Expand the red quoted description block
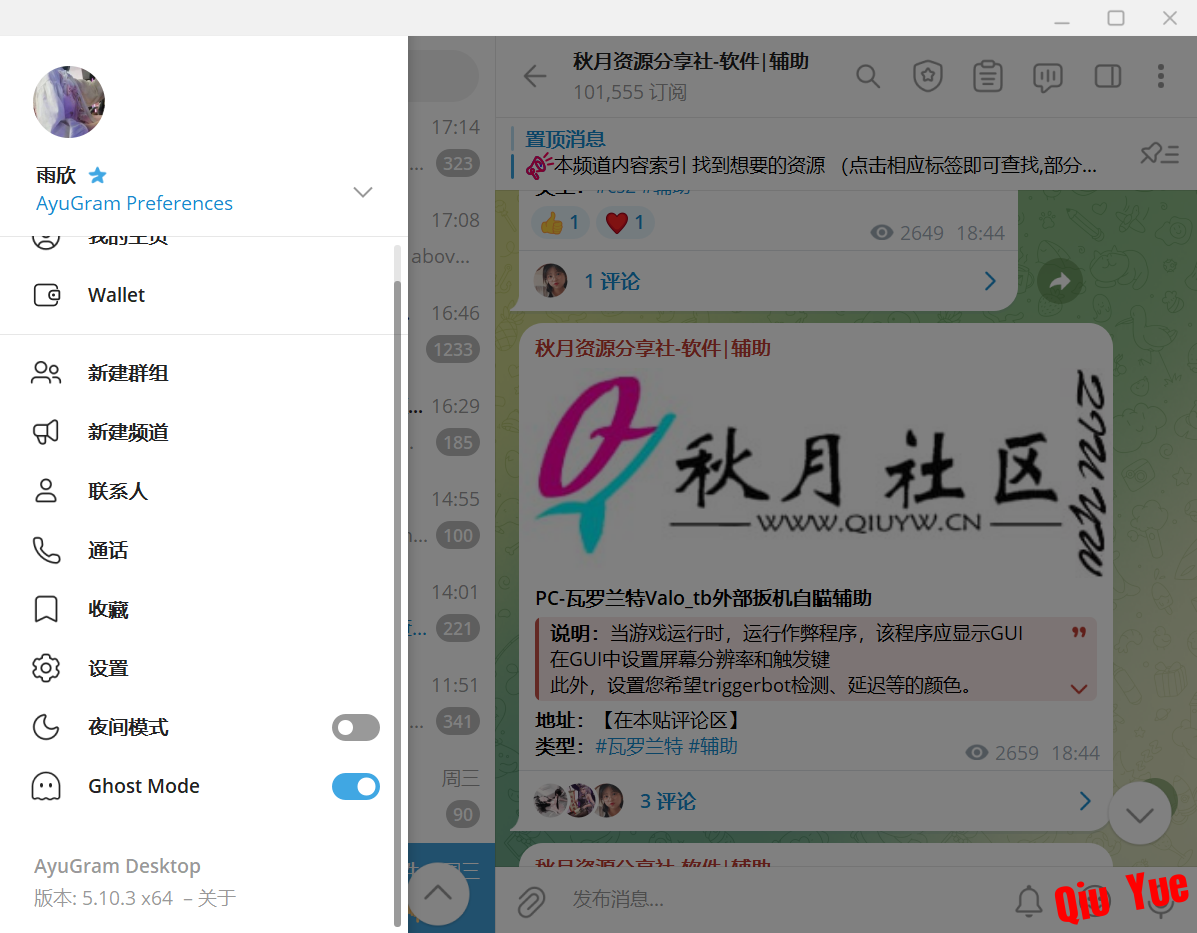The image size is (1197, 933). pyautogui.click(x=1078, y=688)
